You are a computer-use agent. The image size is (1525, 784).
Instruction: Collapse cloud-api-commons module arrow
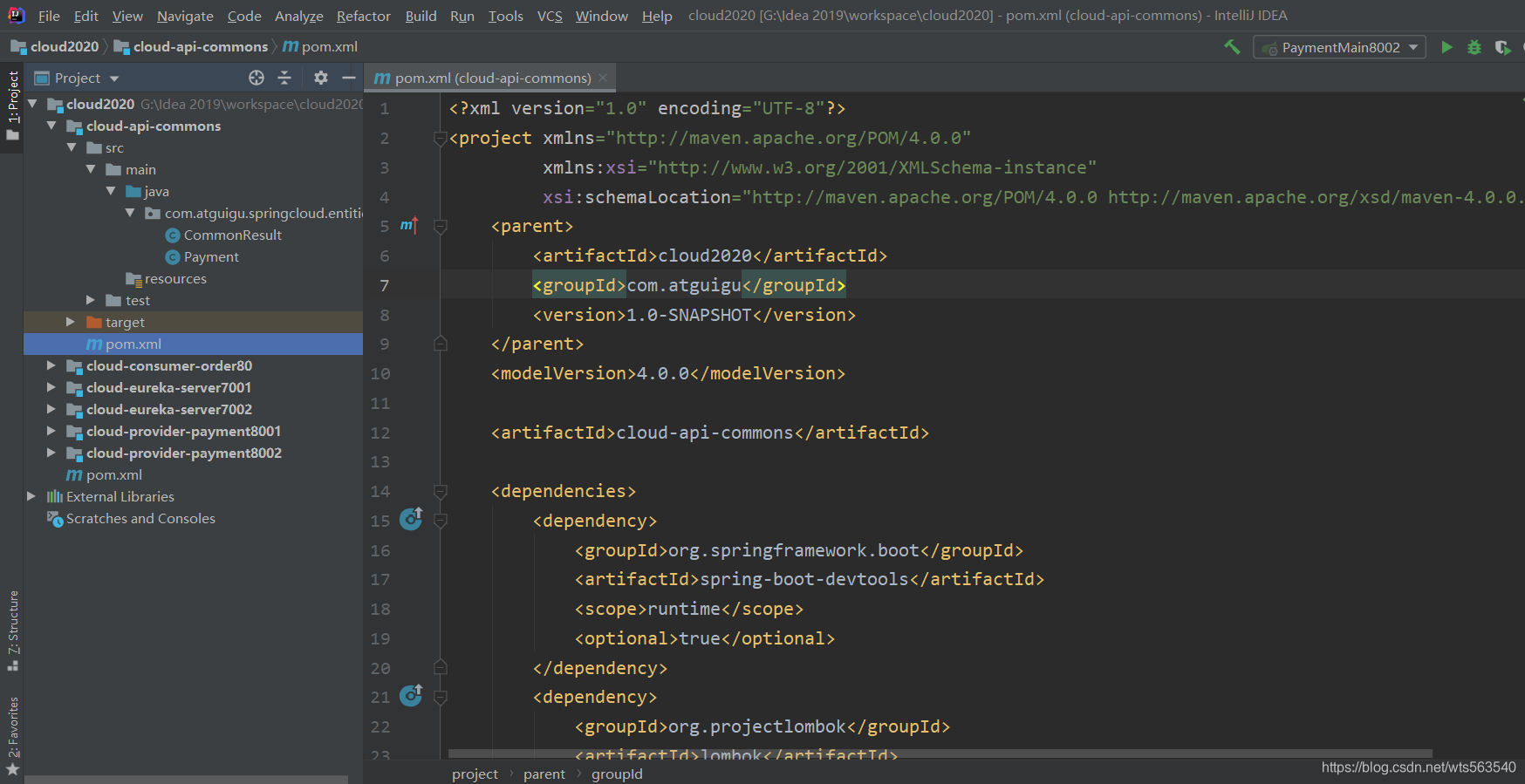pos(51,126)
